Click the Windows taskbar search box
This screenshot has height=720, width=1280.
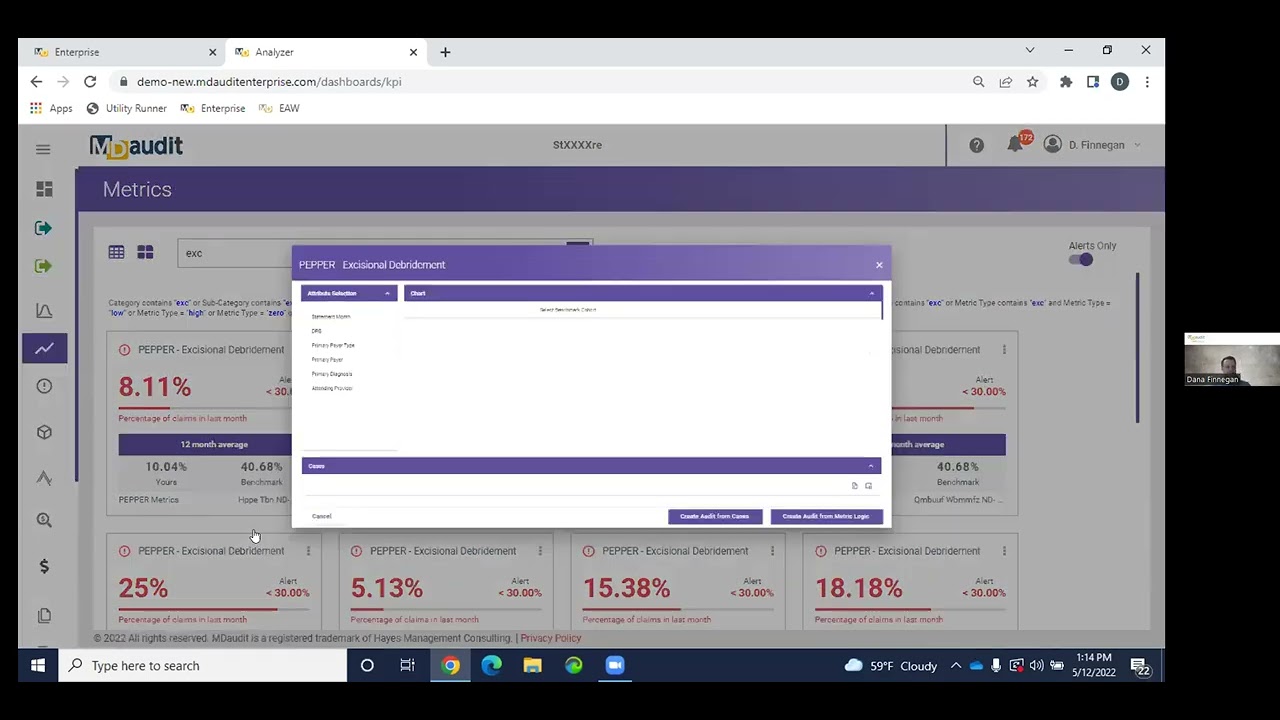[202, 666]
